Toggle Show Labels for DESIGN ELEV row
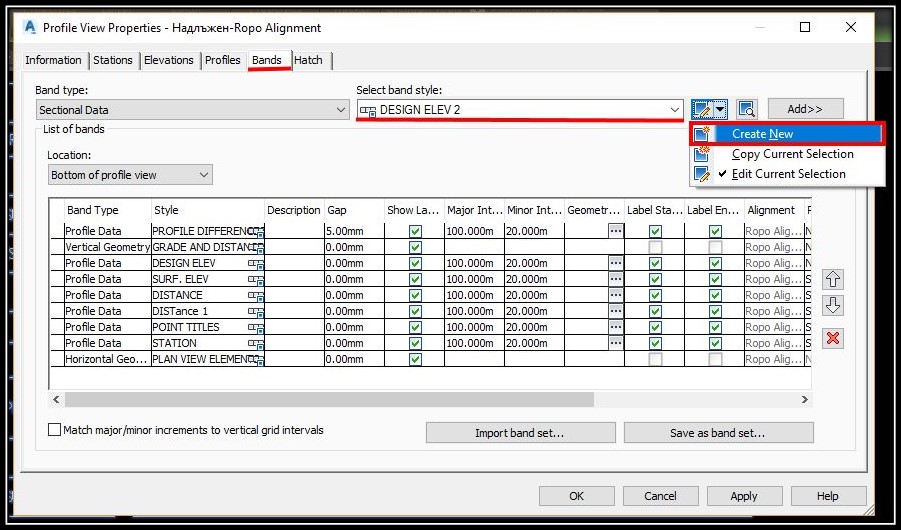The width and height of the screenshot is (901, 530). (415, 263)
